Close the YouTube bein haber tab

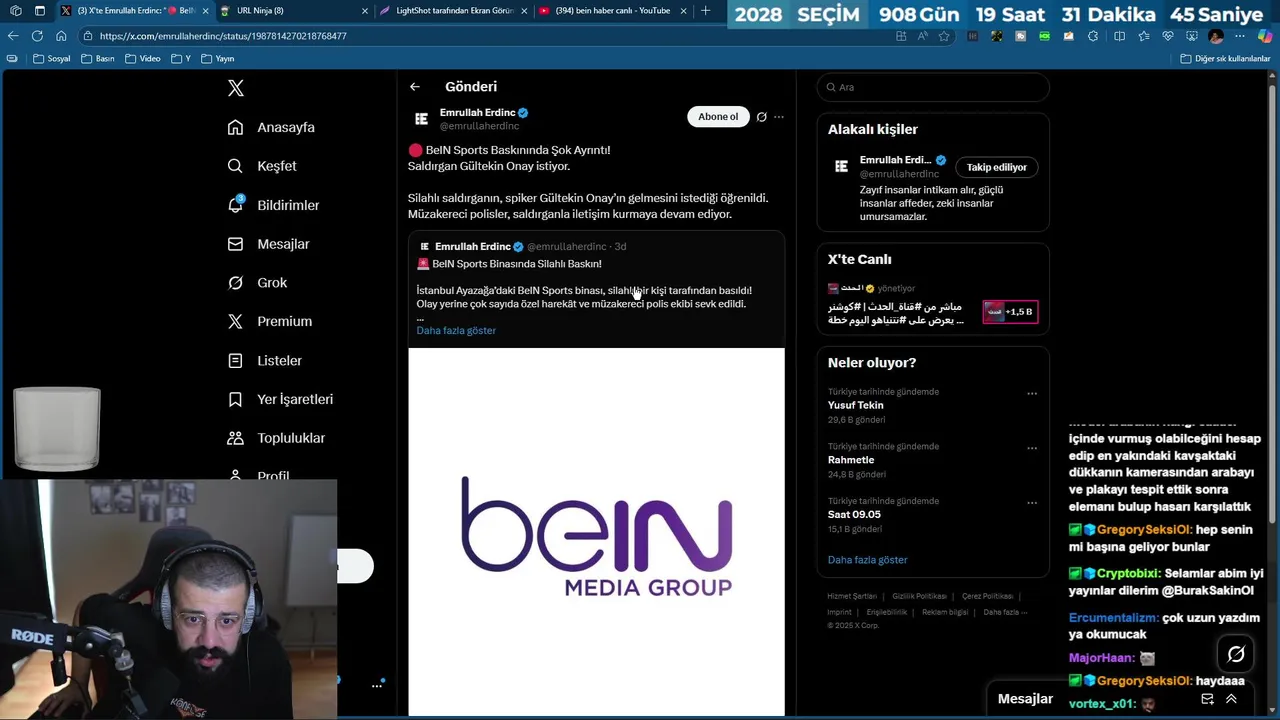(x=684, y=11)
